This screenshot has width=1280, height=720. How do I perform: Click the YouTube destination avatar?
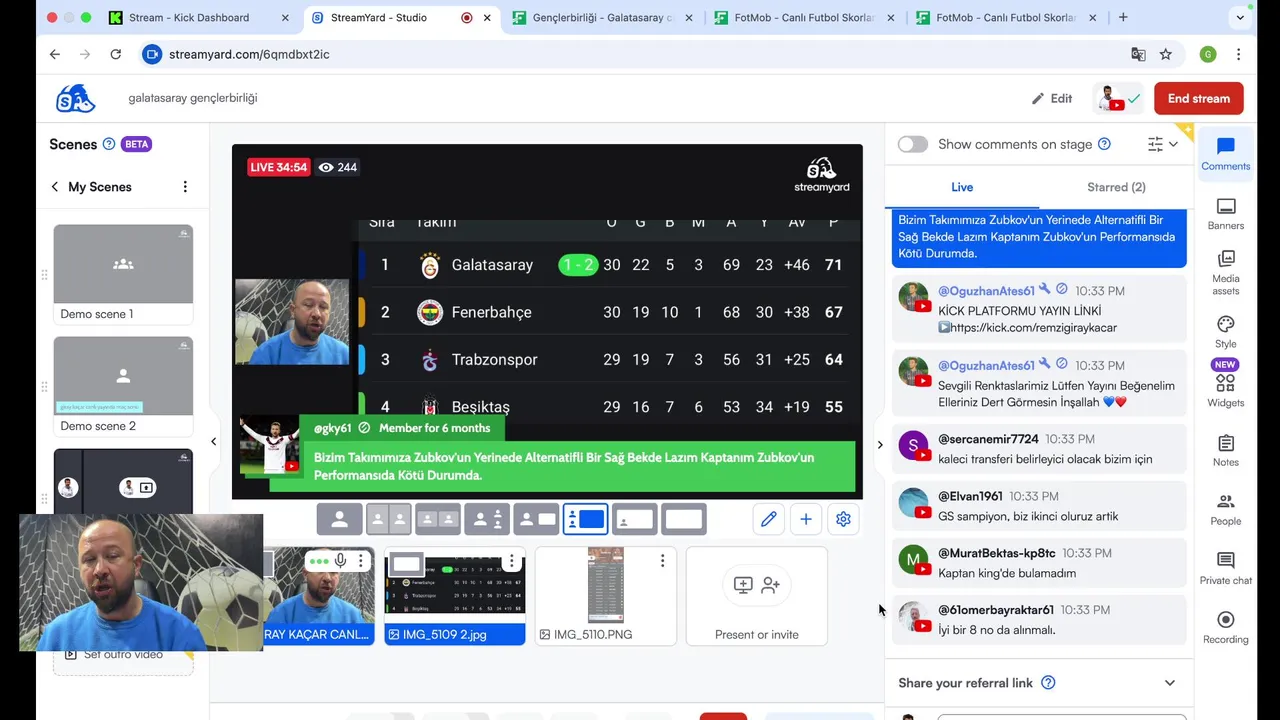tap(1119, 98)
